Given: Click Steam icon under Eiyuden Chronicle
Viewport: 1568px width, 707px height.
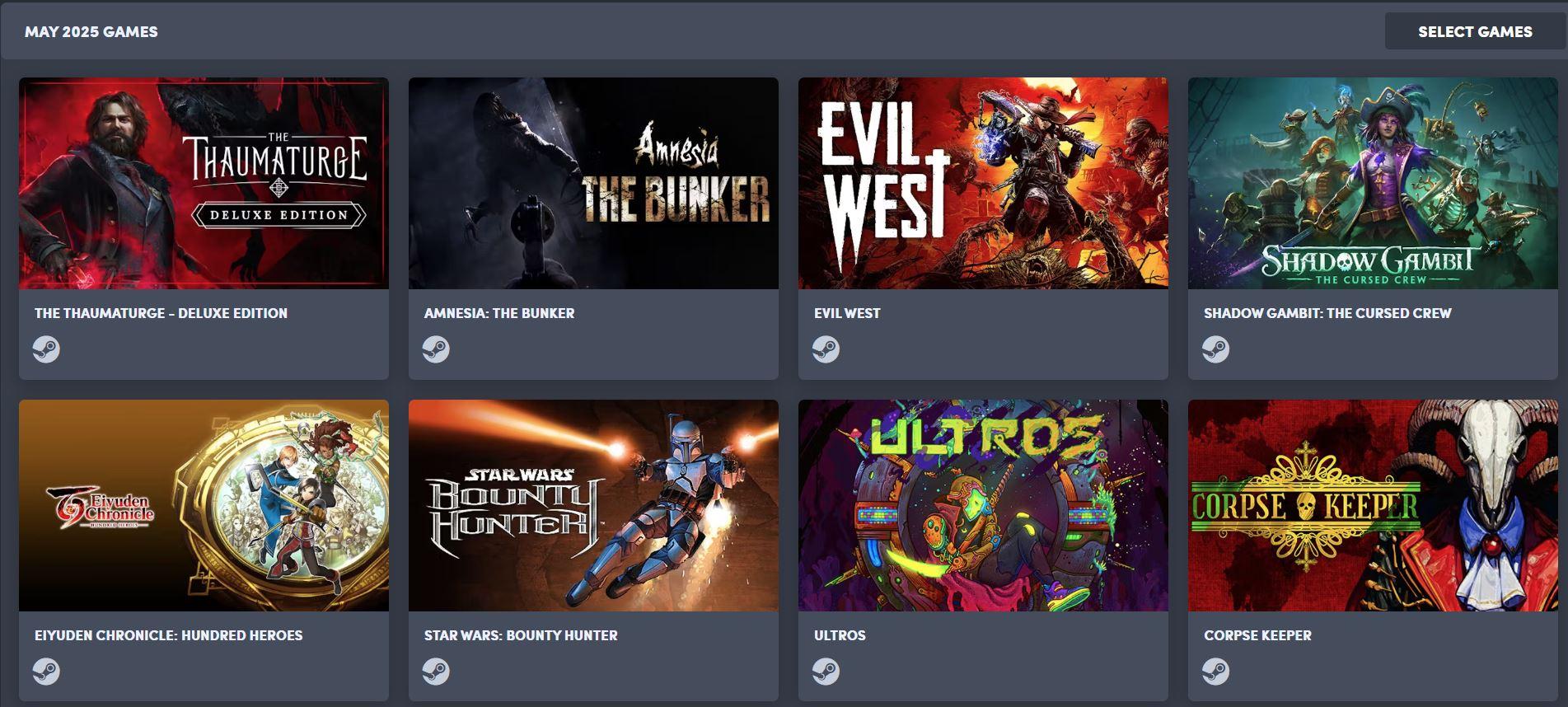Looking at the screenshot, I should pyautogui.click(x=46, y=672).
